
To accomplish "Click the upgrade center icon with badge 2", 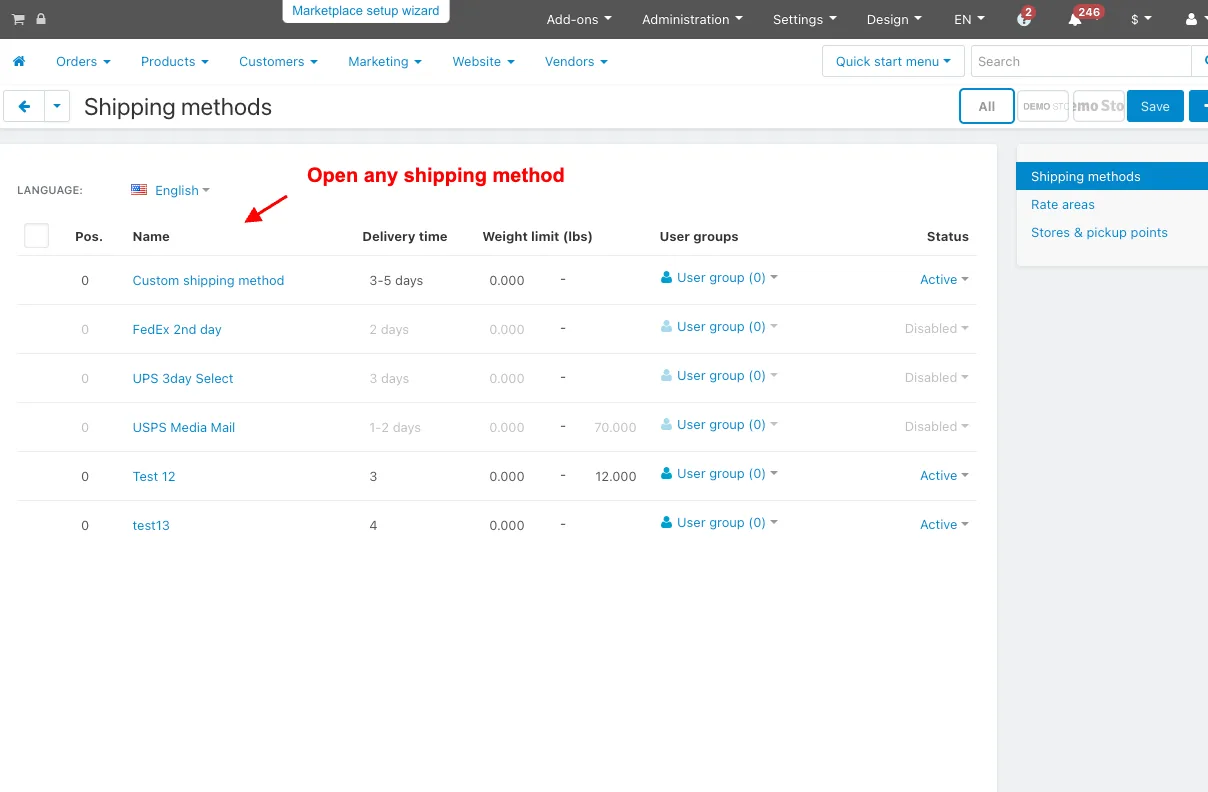I will pyautogui.click(x=1023, y=19).
